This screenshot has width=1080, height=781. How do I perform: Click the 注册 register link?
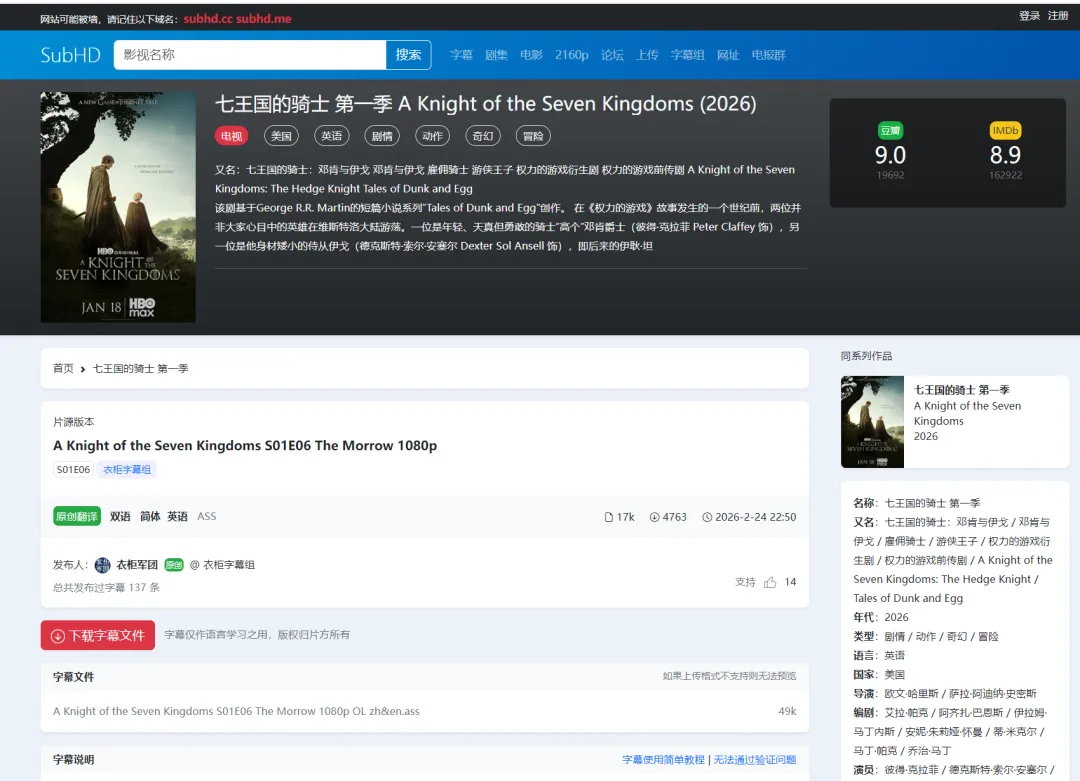[1058, 16]
